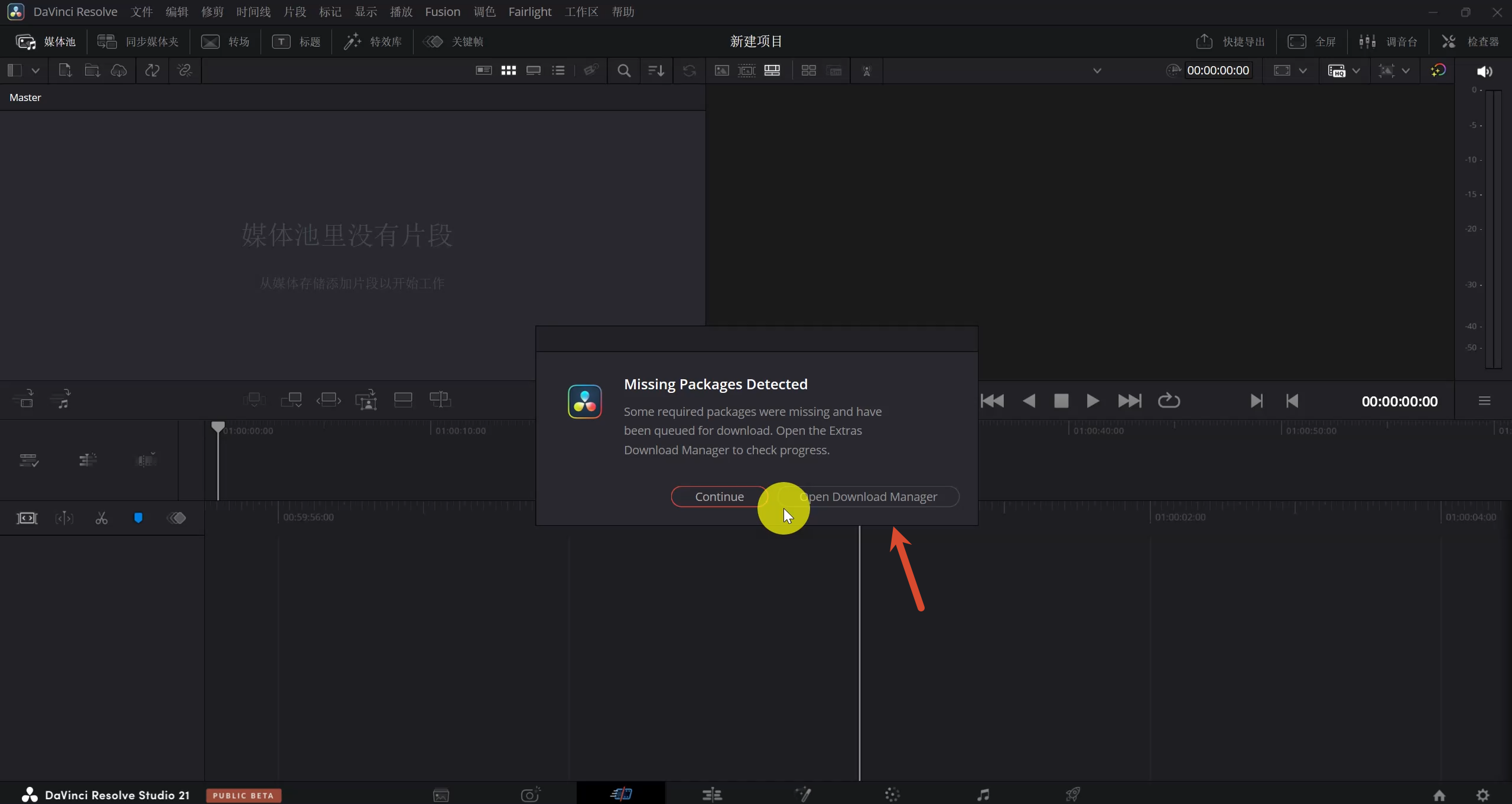Open the Fairlight menu
Viewport: 1512px width, 804px height.
(x=529, y=12)
